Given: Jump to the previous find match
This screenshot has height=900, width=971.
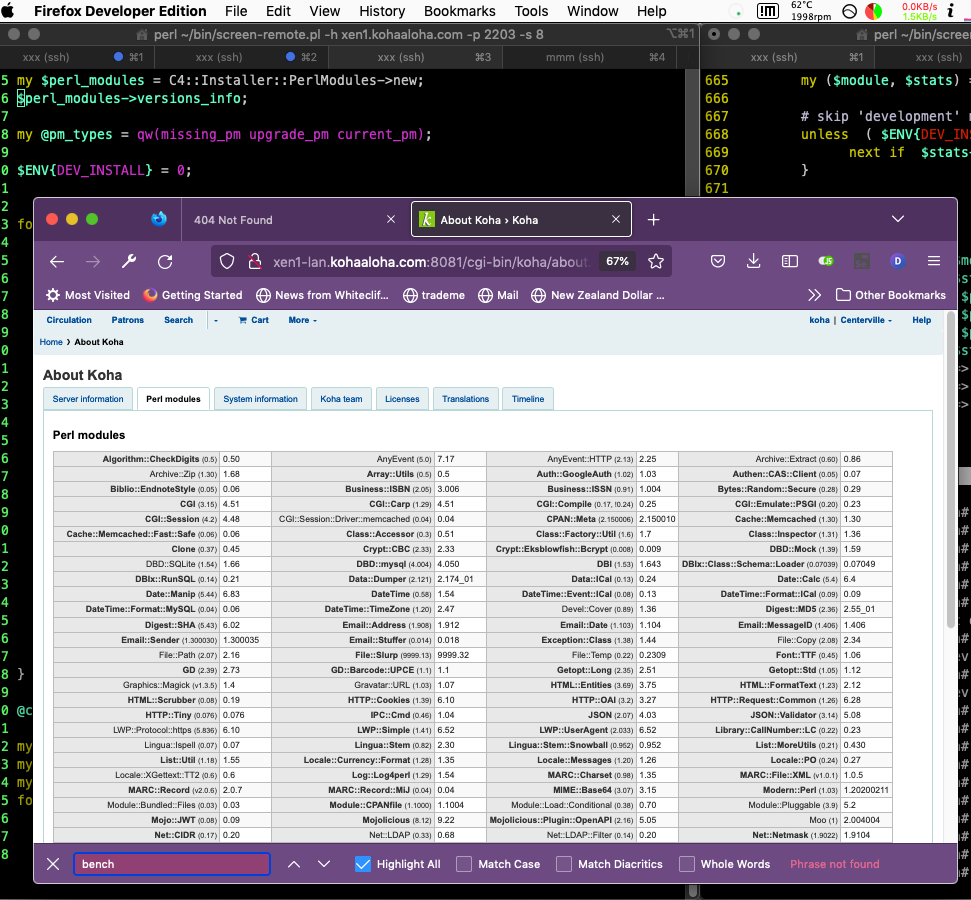Looking at the screenshot, I should click(x=294, y=864).
